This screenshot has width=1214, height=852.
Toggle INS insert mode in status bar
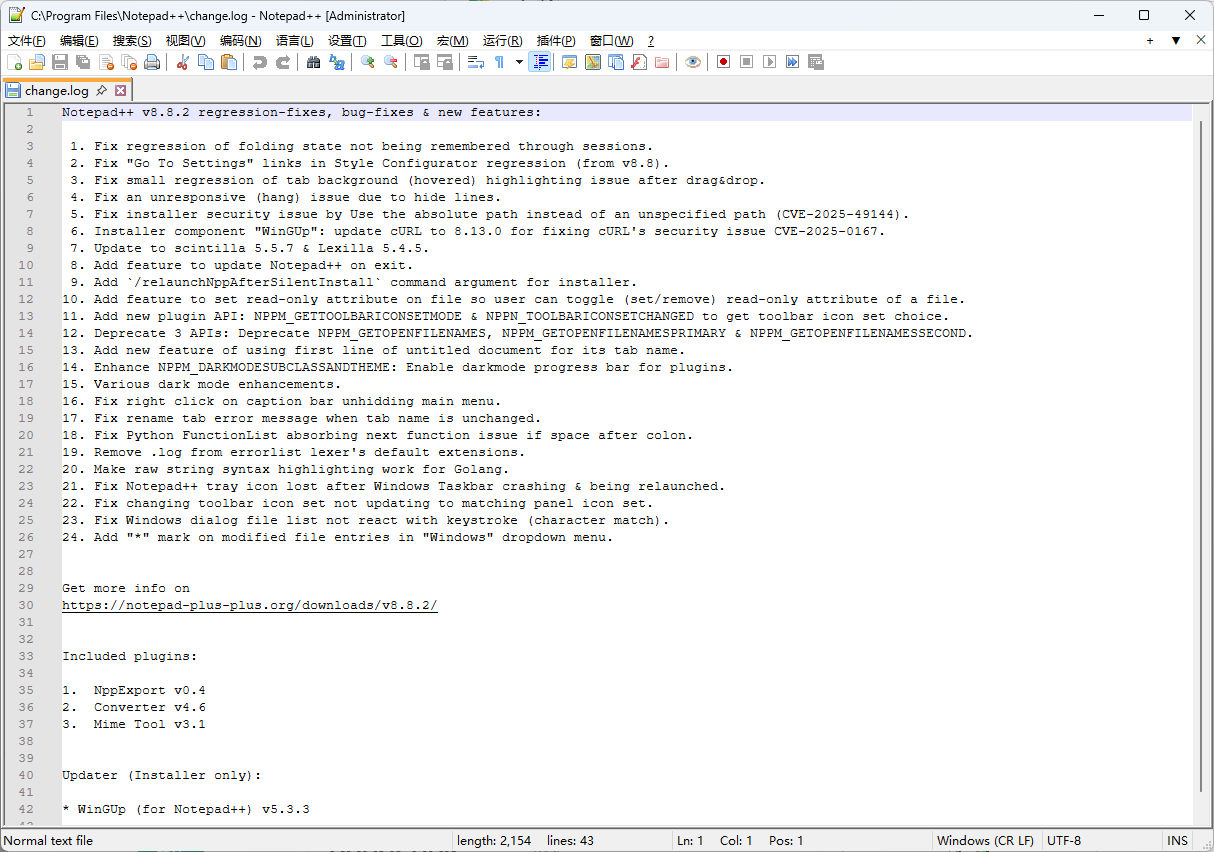[1177, 841]
